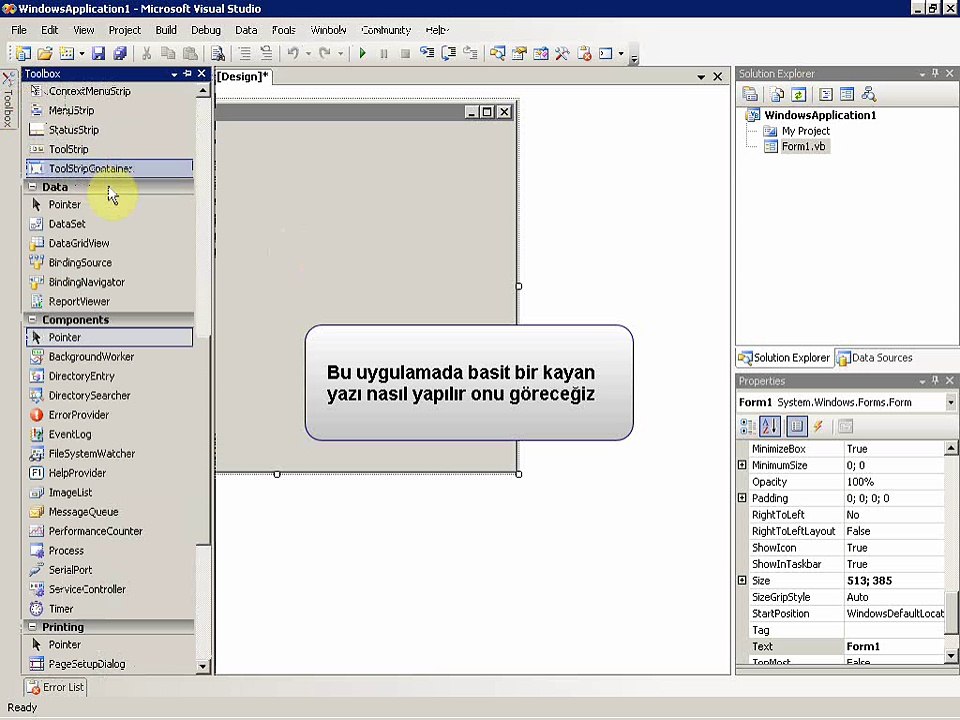Open the Toolbox window position dropdown arrow
Image resolution: width=960 pixels, height=720 pixels.
[174, 74]
